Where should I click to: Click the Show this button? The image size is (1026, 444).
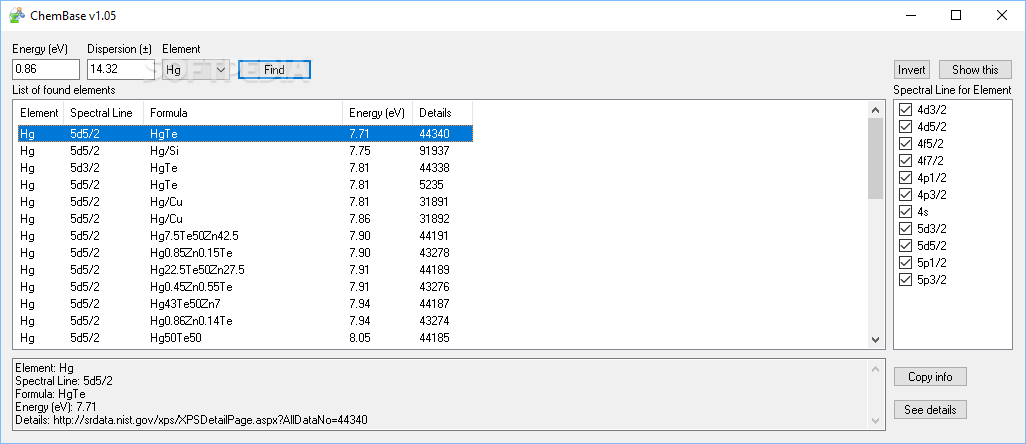click(975, 69)
